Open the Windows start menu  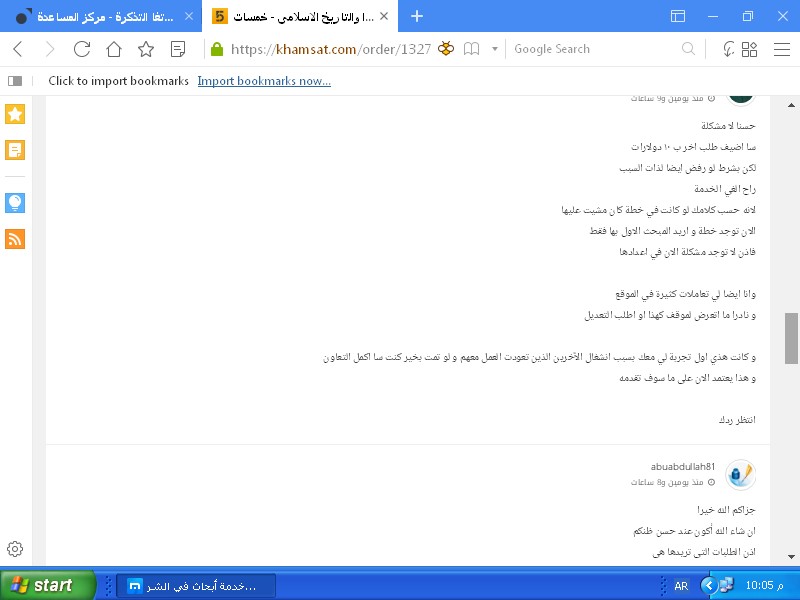coord(48,585)
